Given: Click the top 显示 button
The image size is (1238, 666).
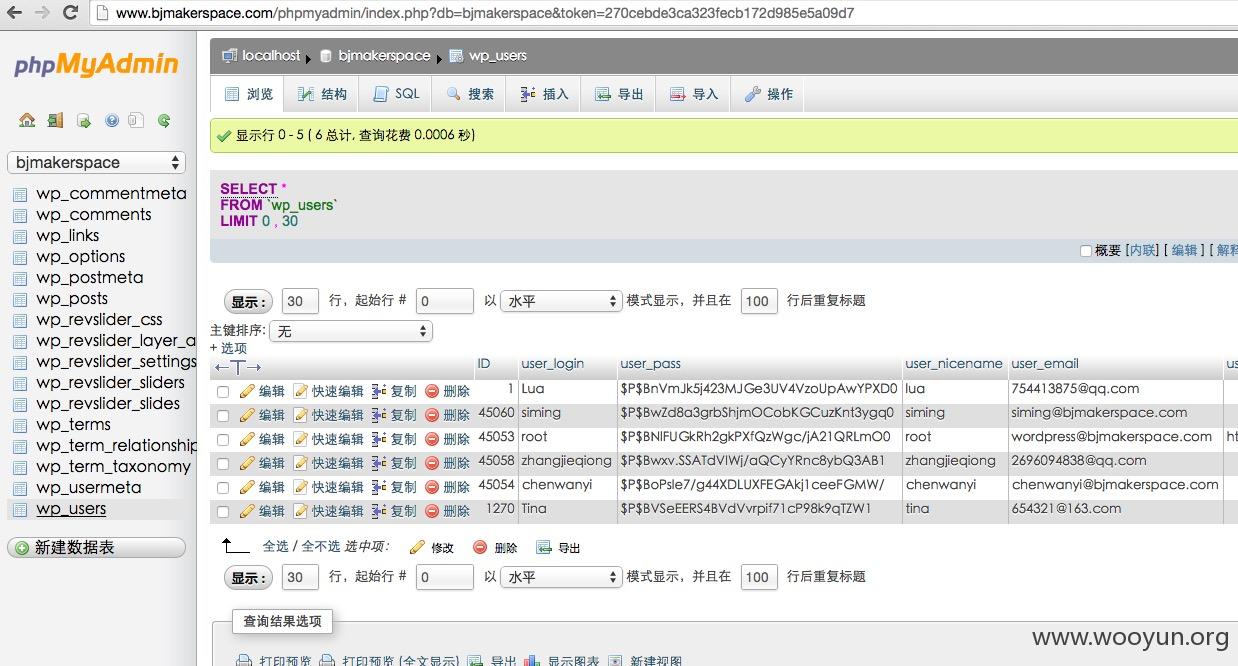Looking at the screenshot, I should (248, 301).
